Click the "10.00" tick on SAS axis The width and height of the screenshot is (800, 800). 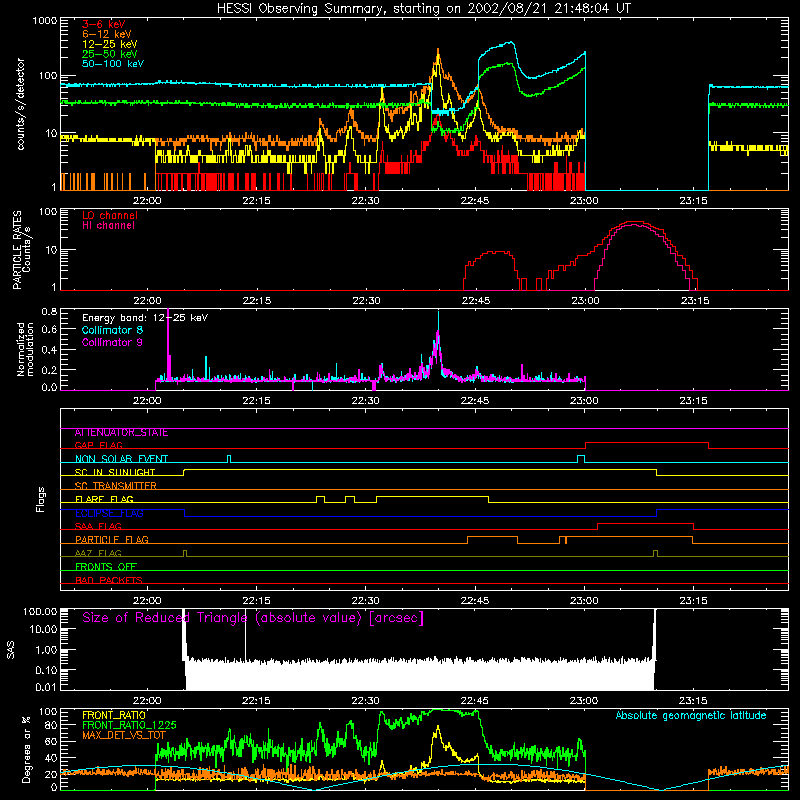43,630
